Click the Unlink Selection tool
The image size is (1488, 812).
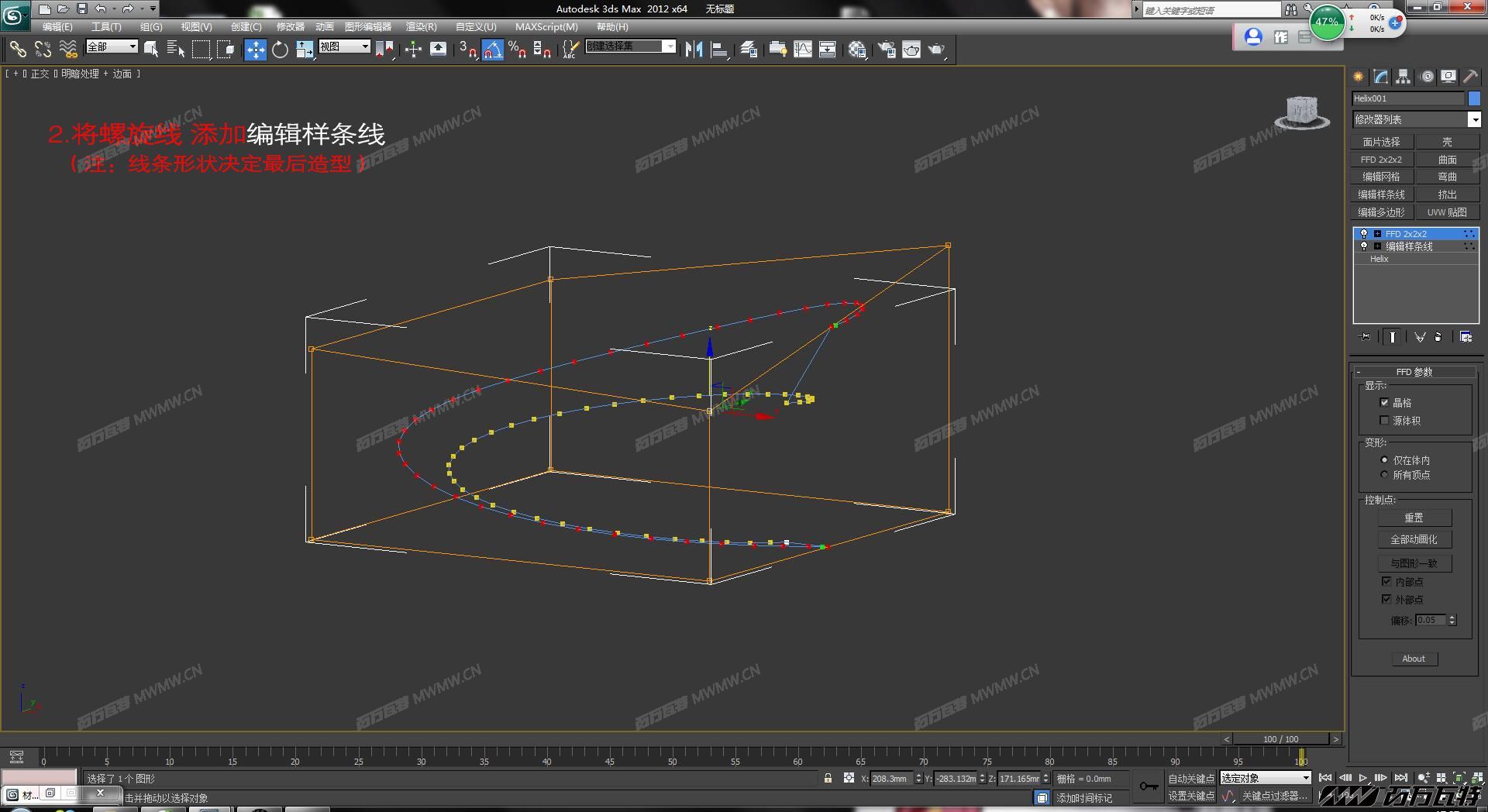43,50
